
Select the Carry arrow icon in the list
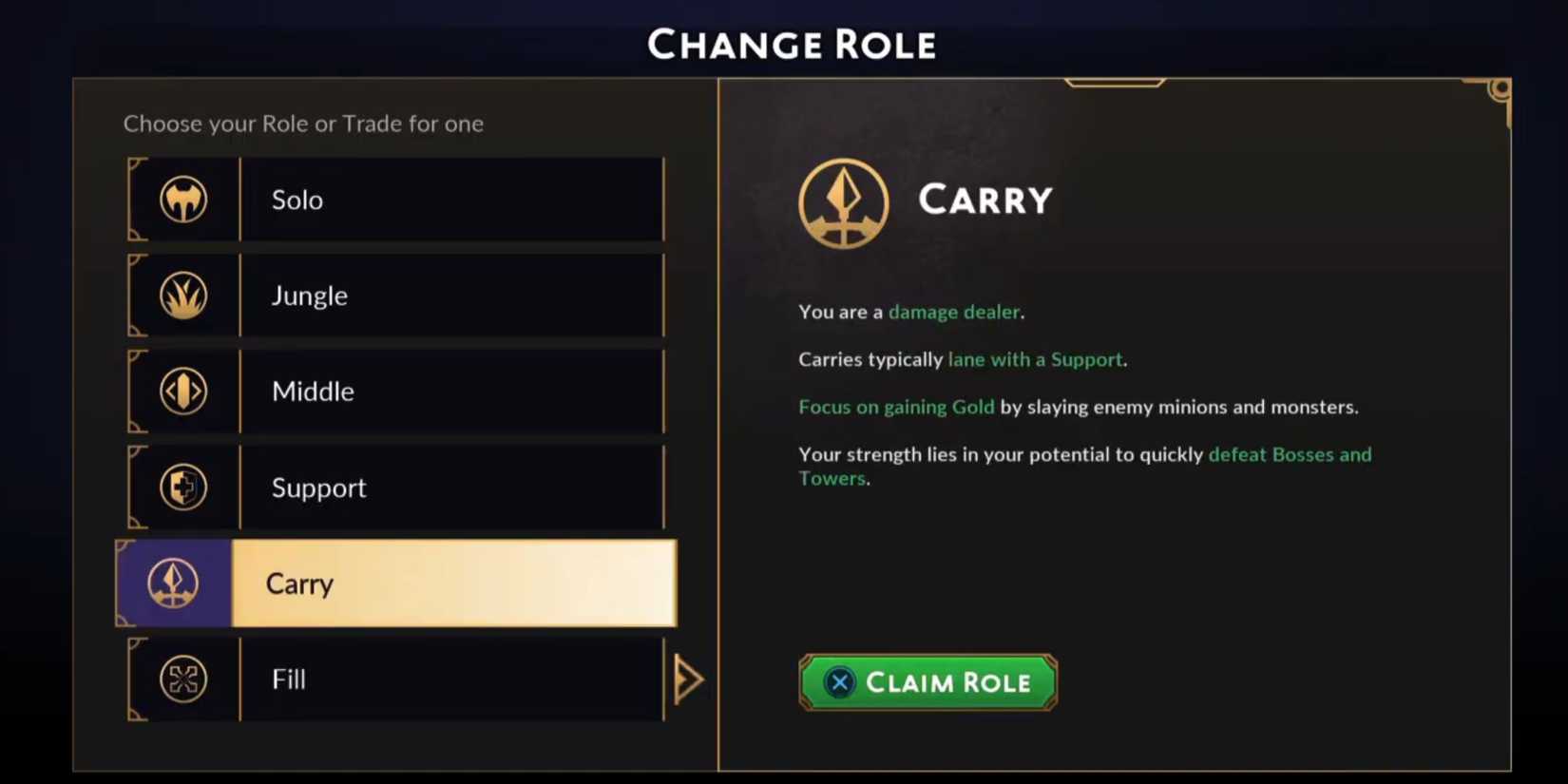click(173, 583)
